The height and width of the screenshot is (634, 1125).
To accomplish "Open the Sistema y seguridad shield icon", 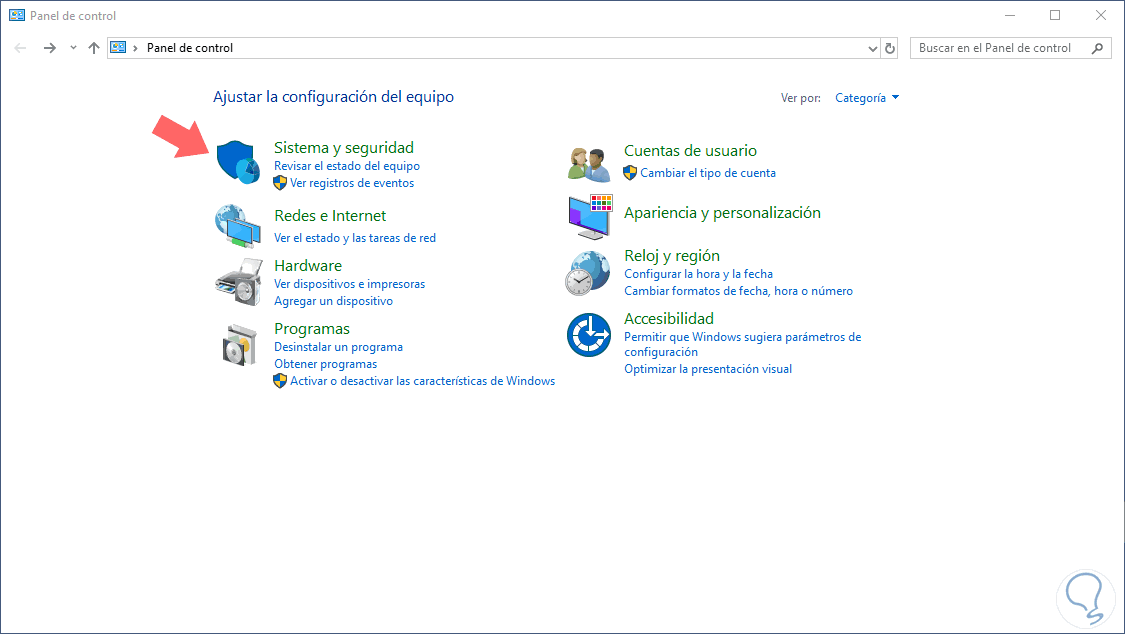I will coord(237,162).
